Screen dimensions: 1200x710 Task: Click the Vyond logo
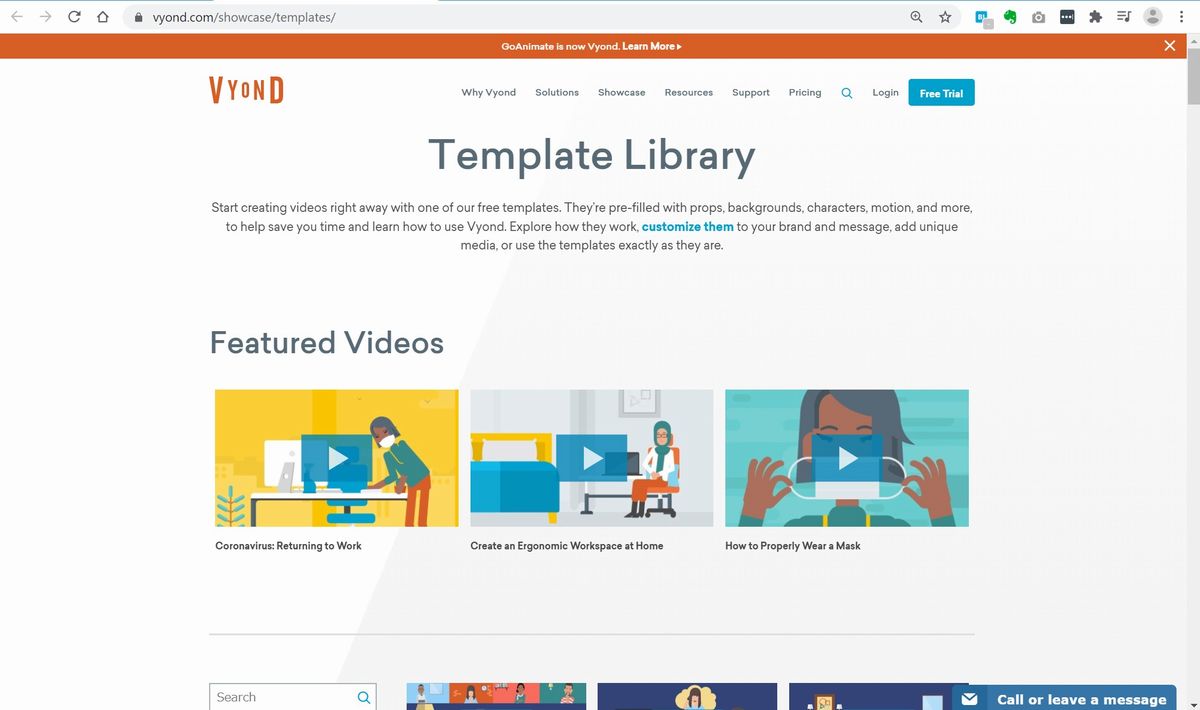click(246, 90)
